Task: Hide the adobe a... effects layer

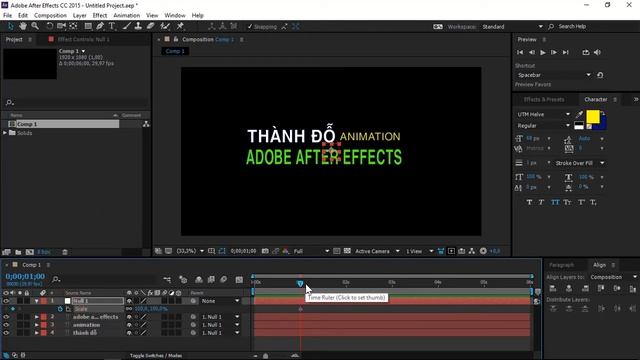Action: pyautogui.click(x=6, y=317)
